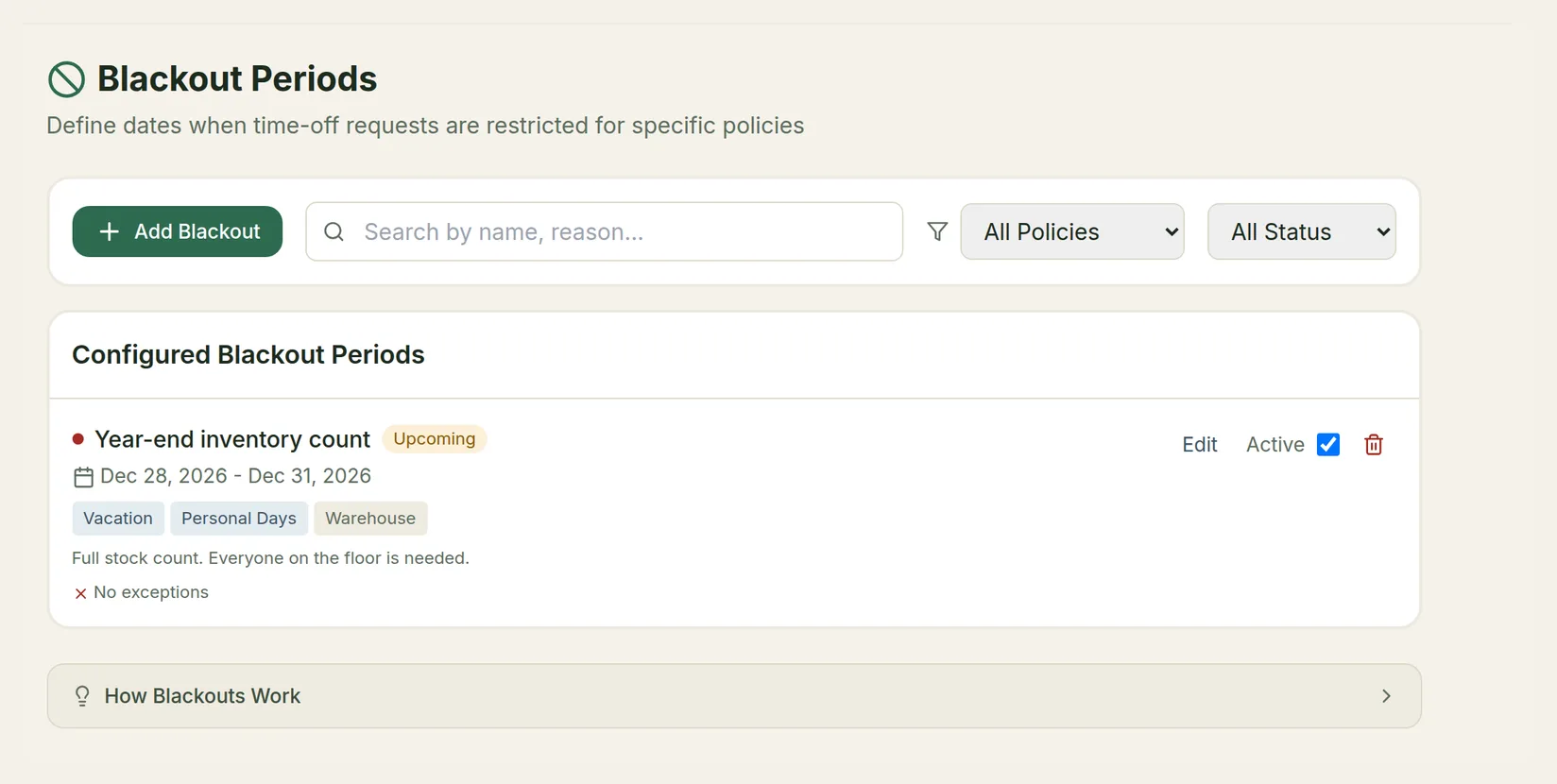Delete the Year-end inventory count blackout
The width and height of the screenshot is (1557, 784).
(x=1374, y=445)
